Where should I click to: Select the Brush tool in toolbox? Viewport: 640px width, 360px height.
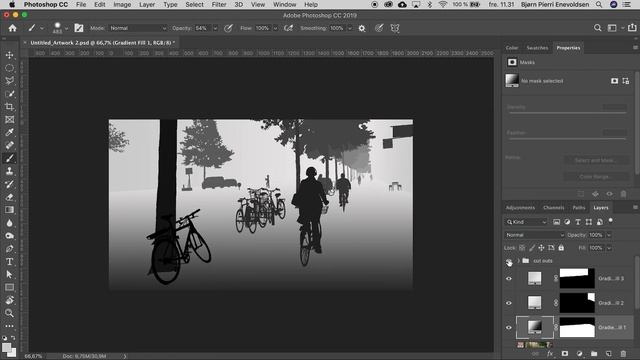(9, 158)
